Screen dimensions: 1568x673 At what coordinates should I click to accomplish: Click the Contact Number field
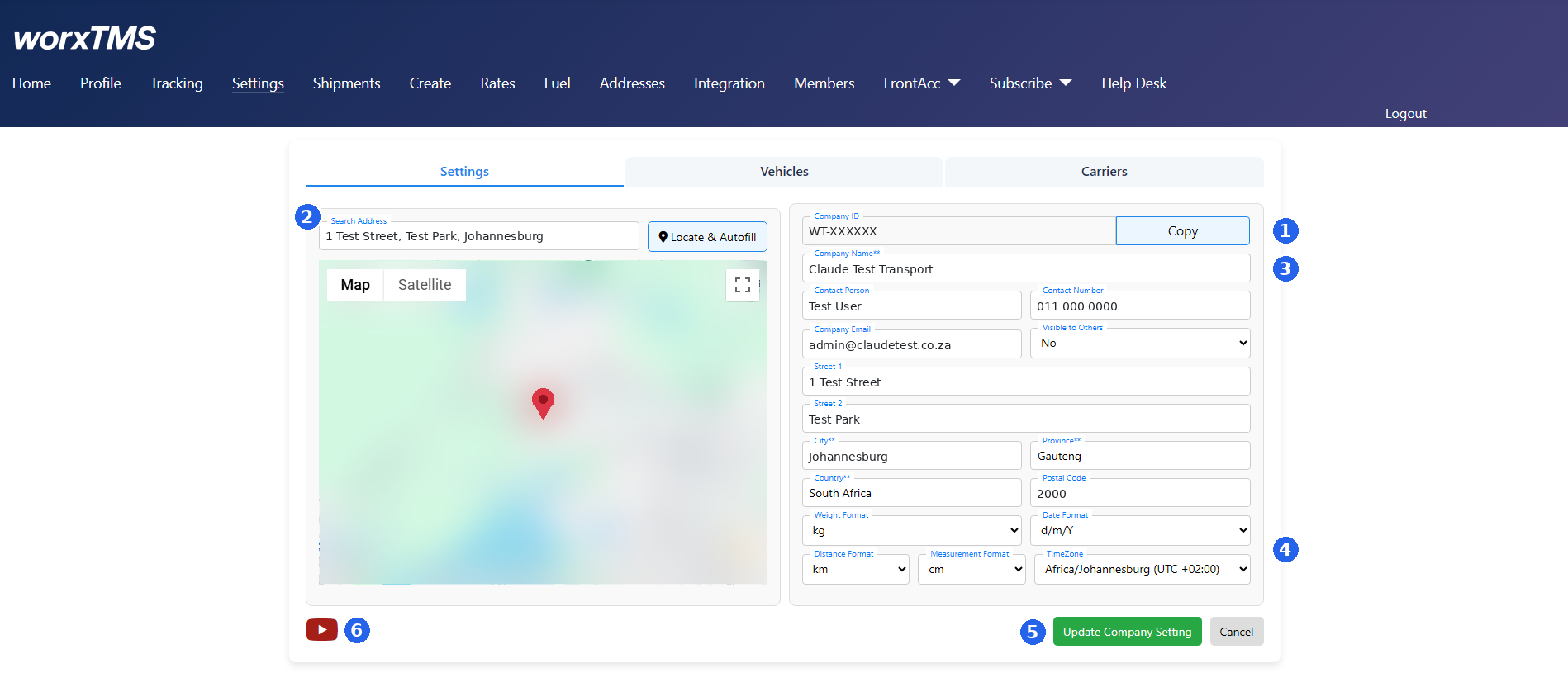point(1140,306)
